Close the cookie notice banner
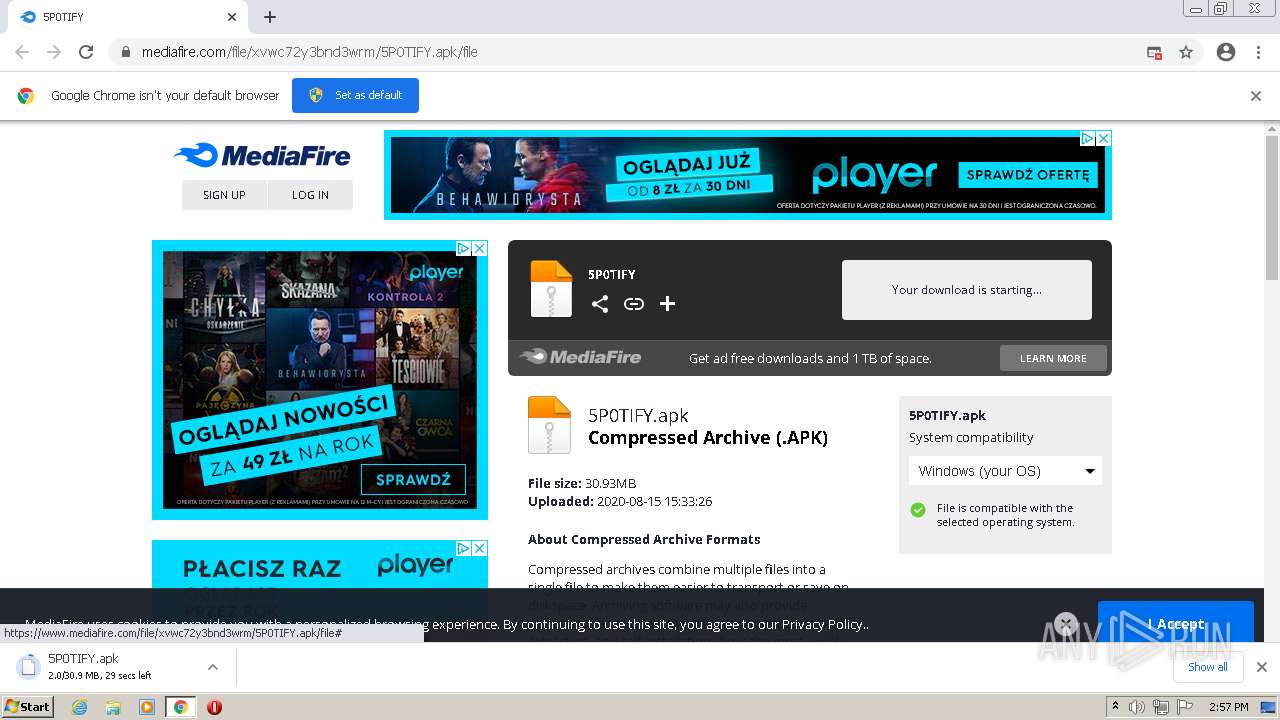The image size is (1280, 720). point(1066,624)
